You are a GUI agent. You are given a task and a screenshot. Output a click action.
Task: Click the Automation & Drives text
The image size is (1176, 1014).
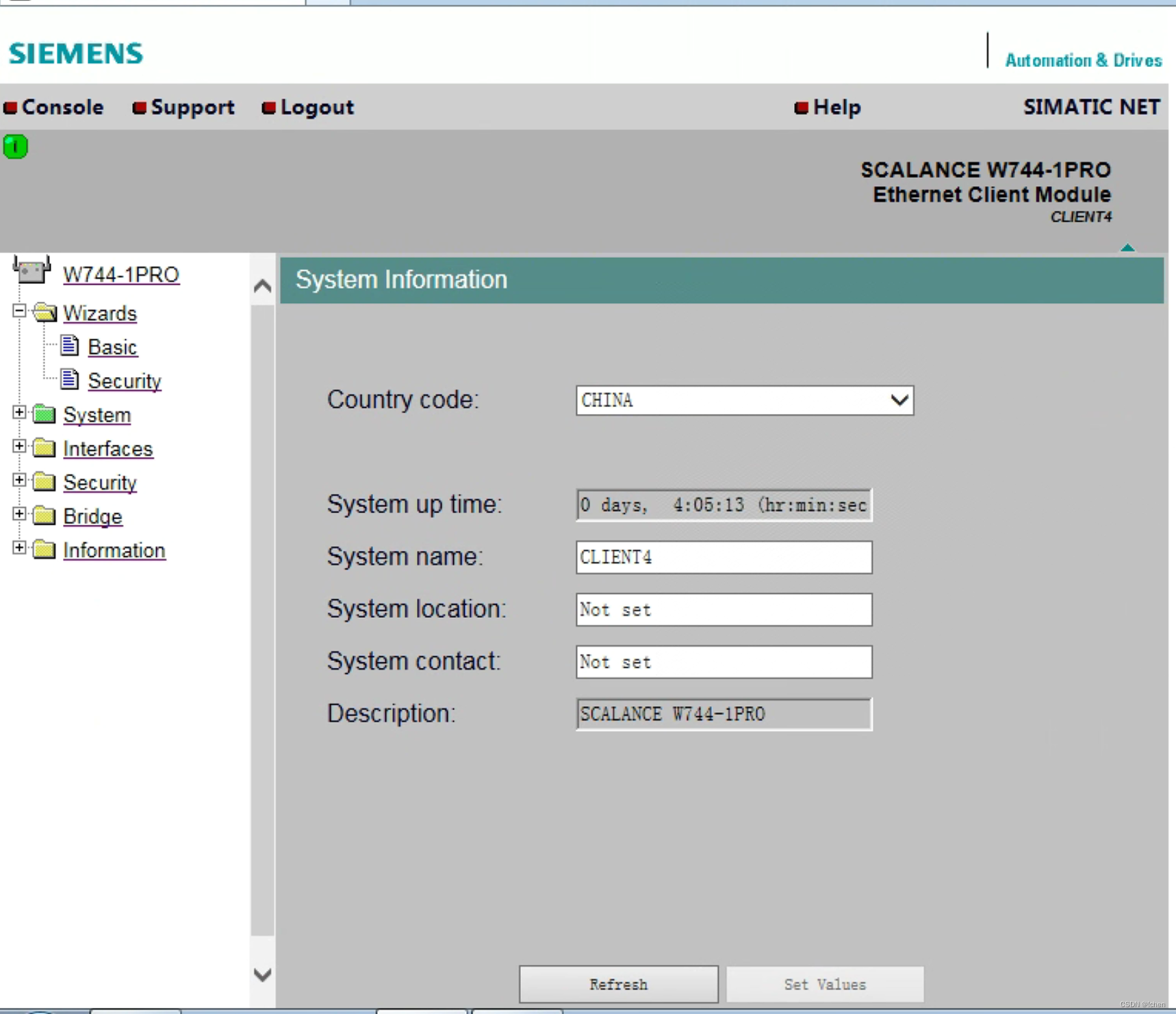(x=1083, y=60)
